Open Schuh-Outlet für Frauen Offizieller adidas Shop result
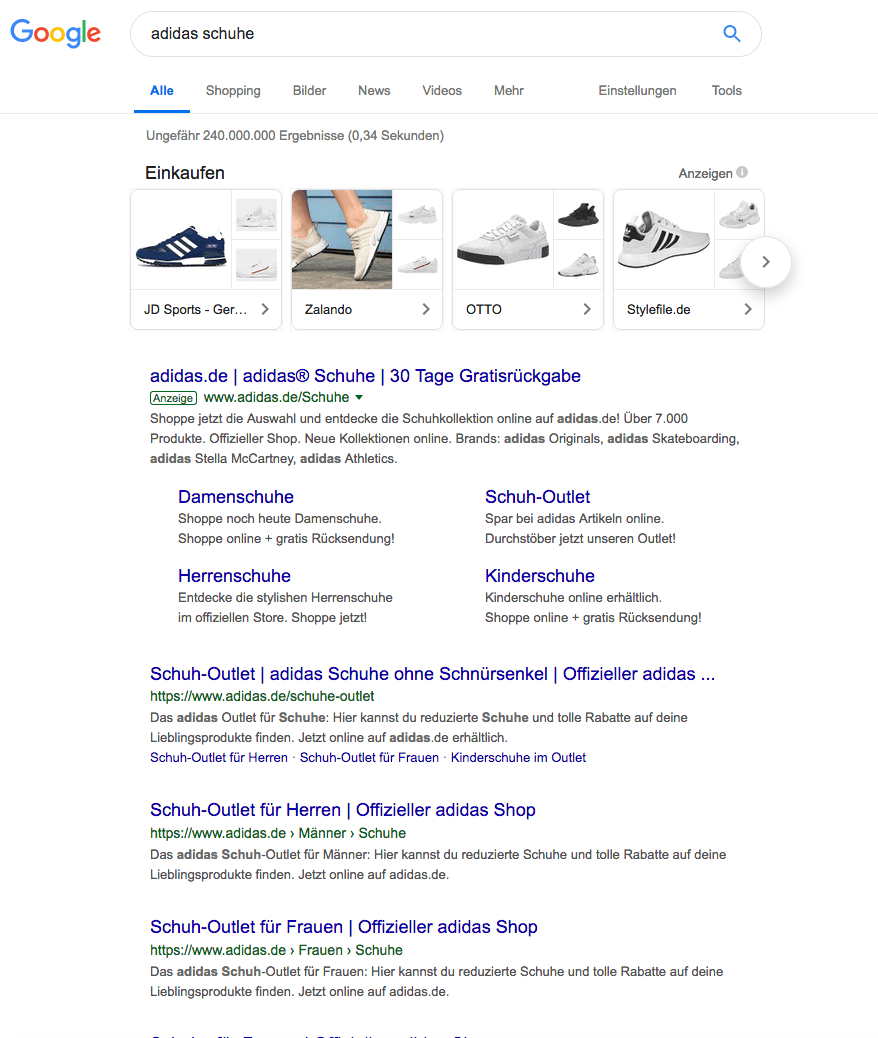This screenshot has height=1038, width=878. coord(344,927)
